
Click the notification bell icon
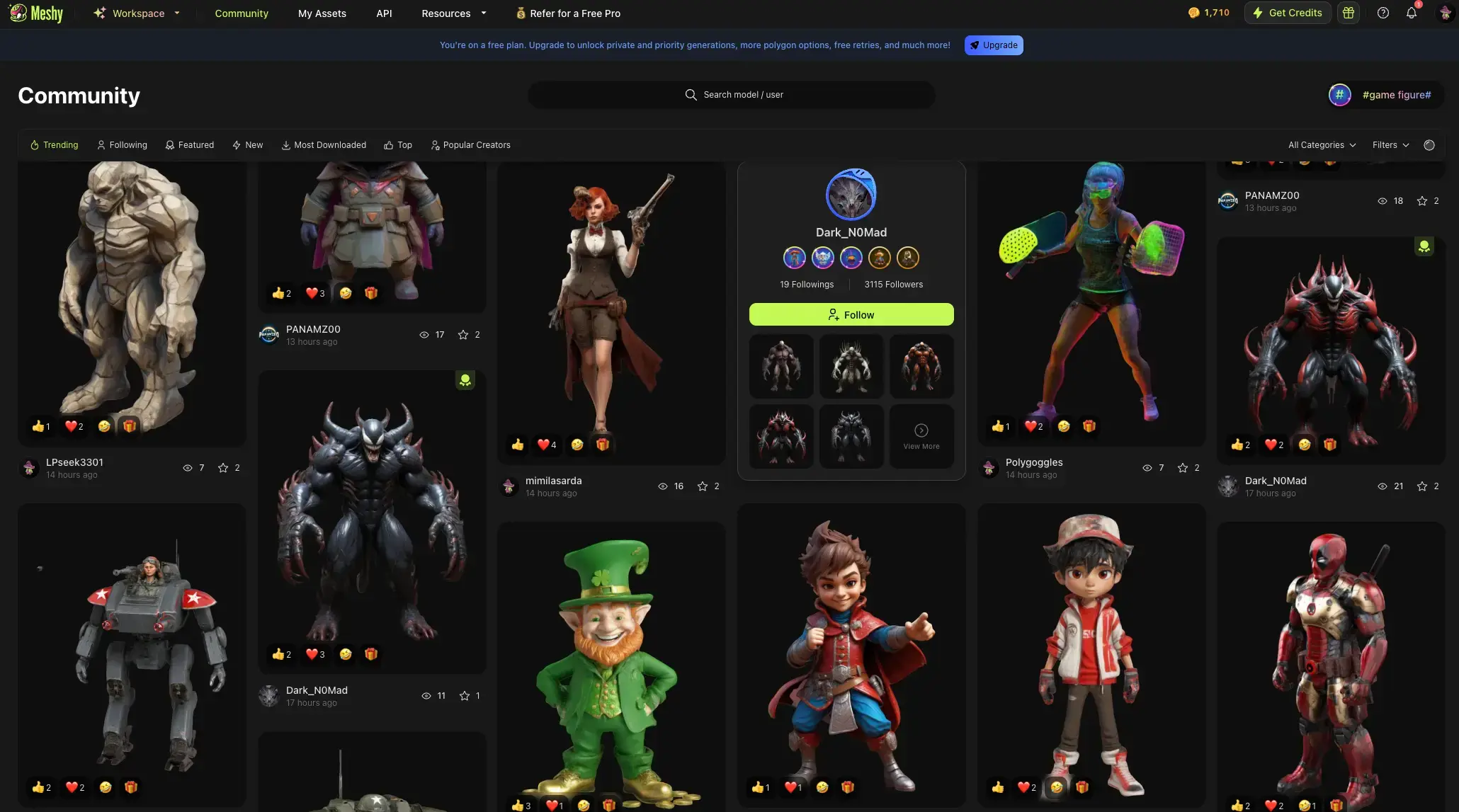1411,13
